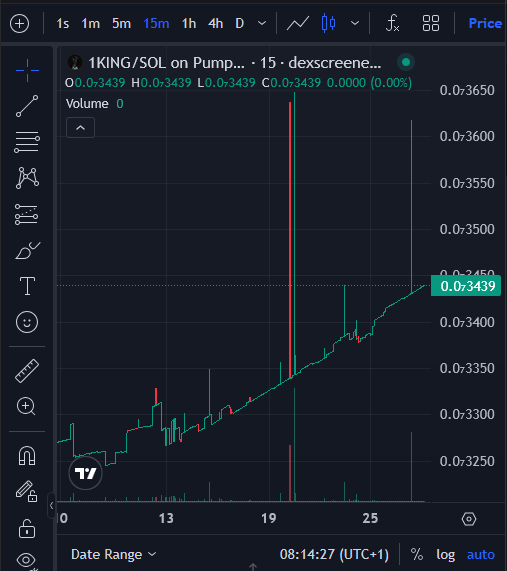Collapse the drawing toolbar side arrow
The image size is (507, 571).
51,505
